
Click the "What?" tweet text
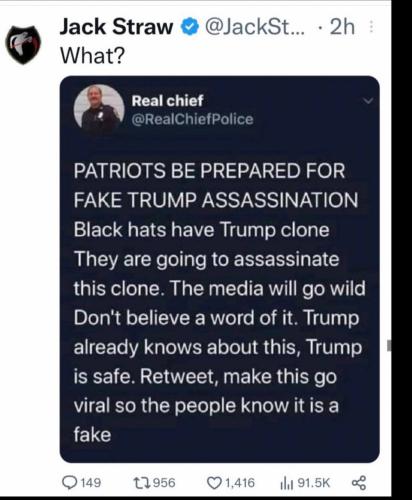point(92,56)
